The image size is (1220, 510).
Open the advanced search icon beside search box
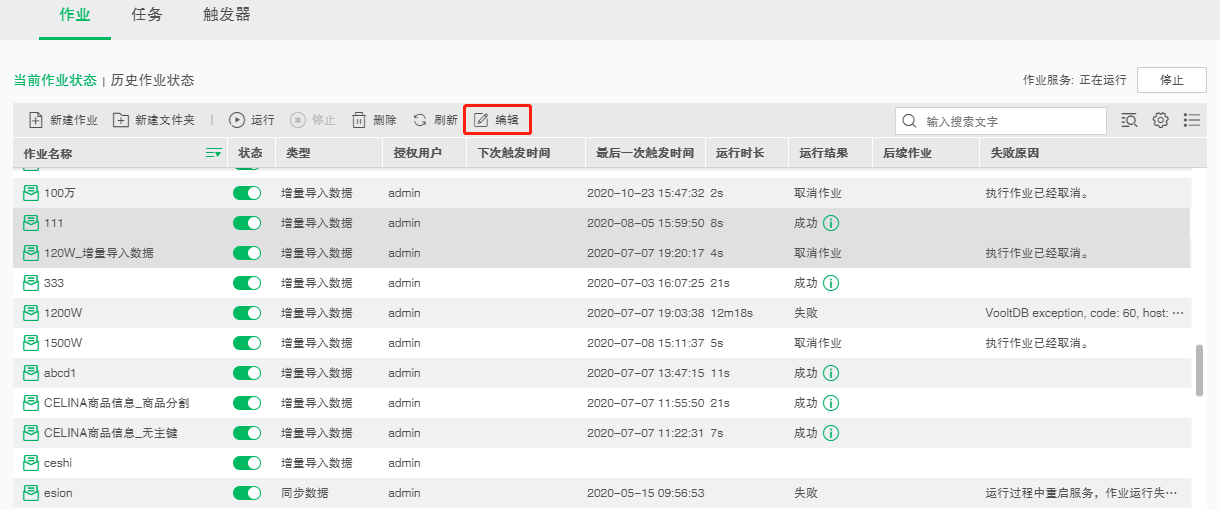pos(1129,120)
